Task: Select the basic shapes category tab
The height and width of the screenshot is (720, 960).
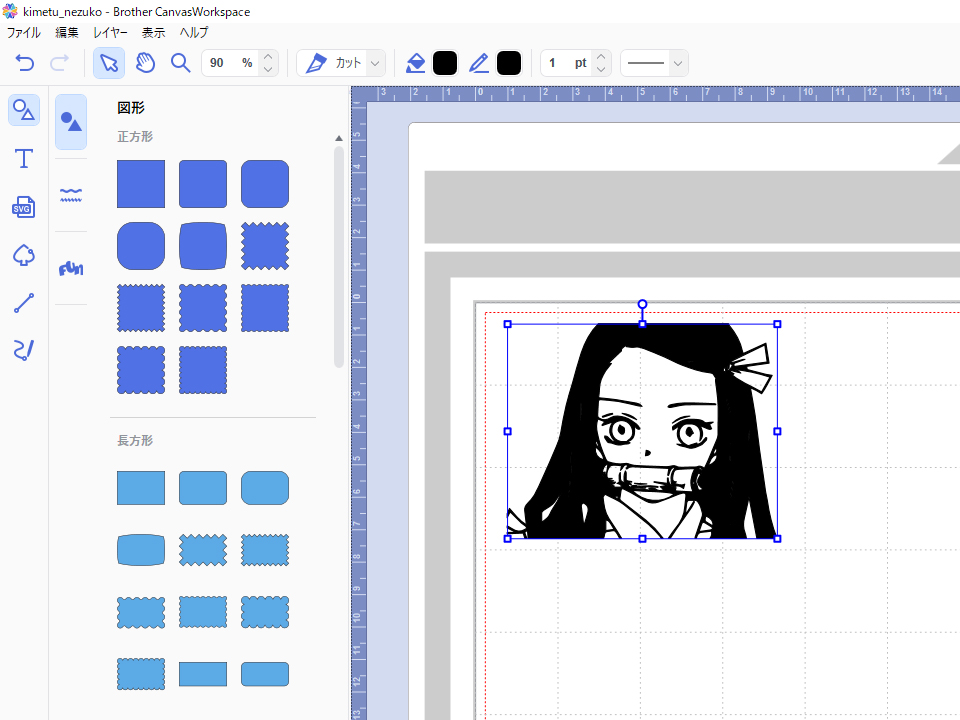Action: (71, 122)
